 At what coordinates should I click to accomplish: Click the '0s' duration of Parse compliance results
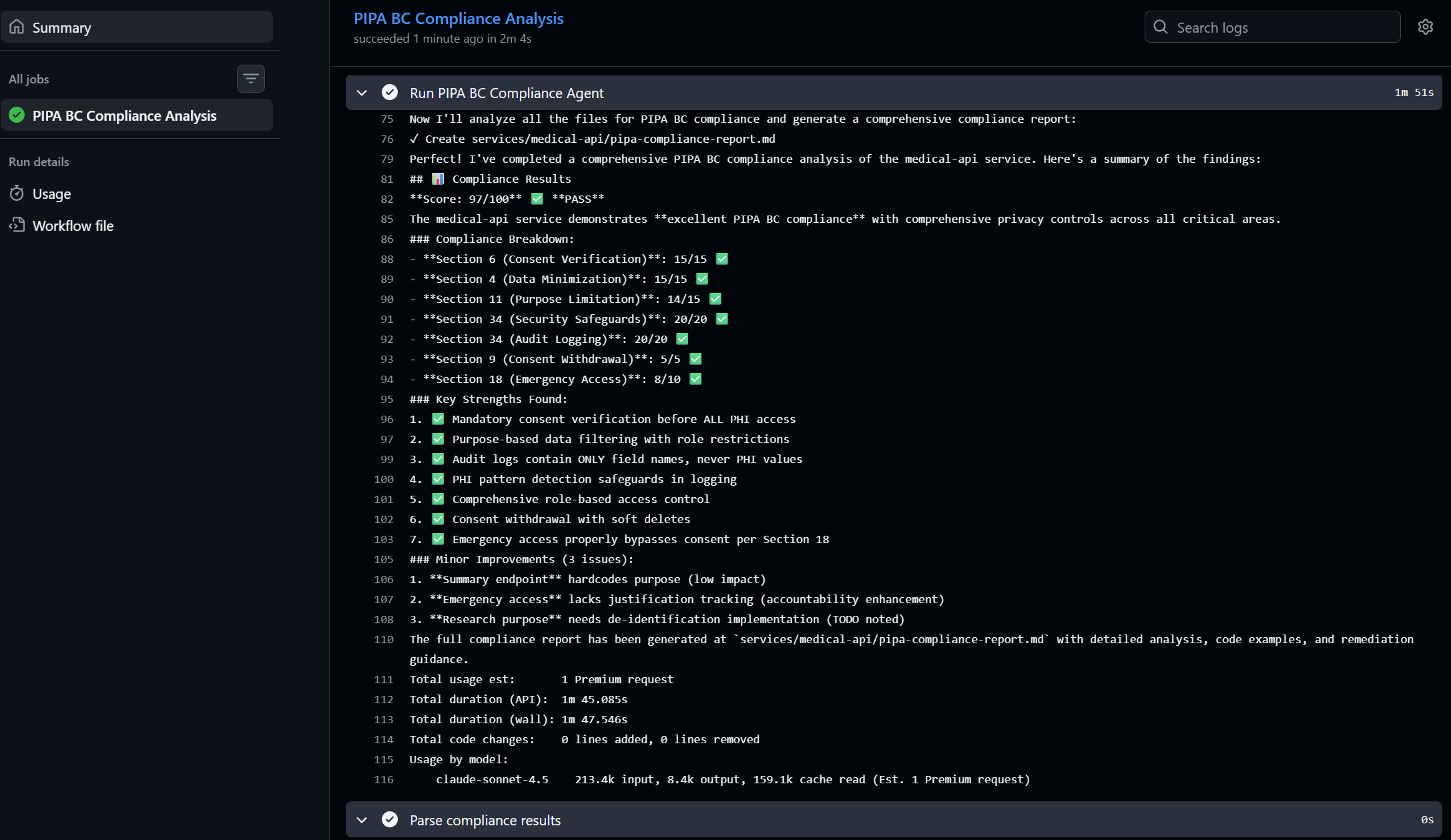(1427, 820)
